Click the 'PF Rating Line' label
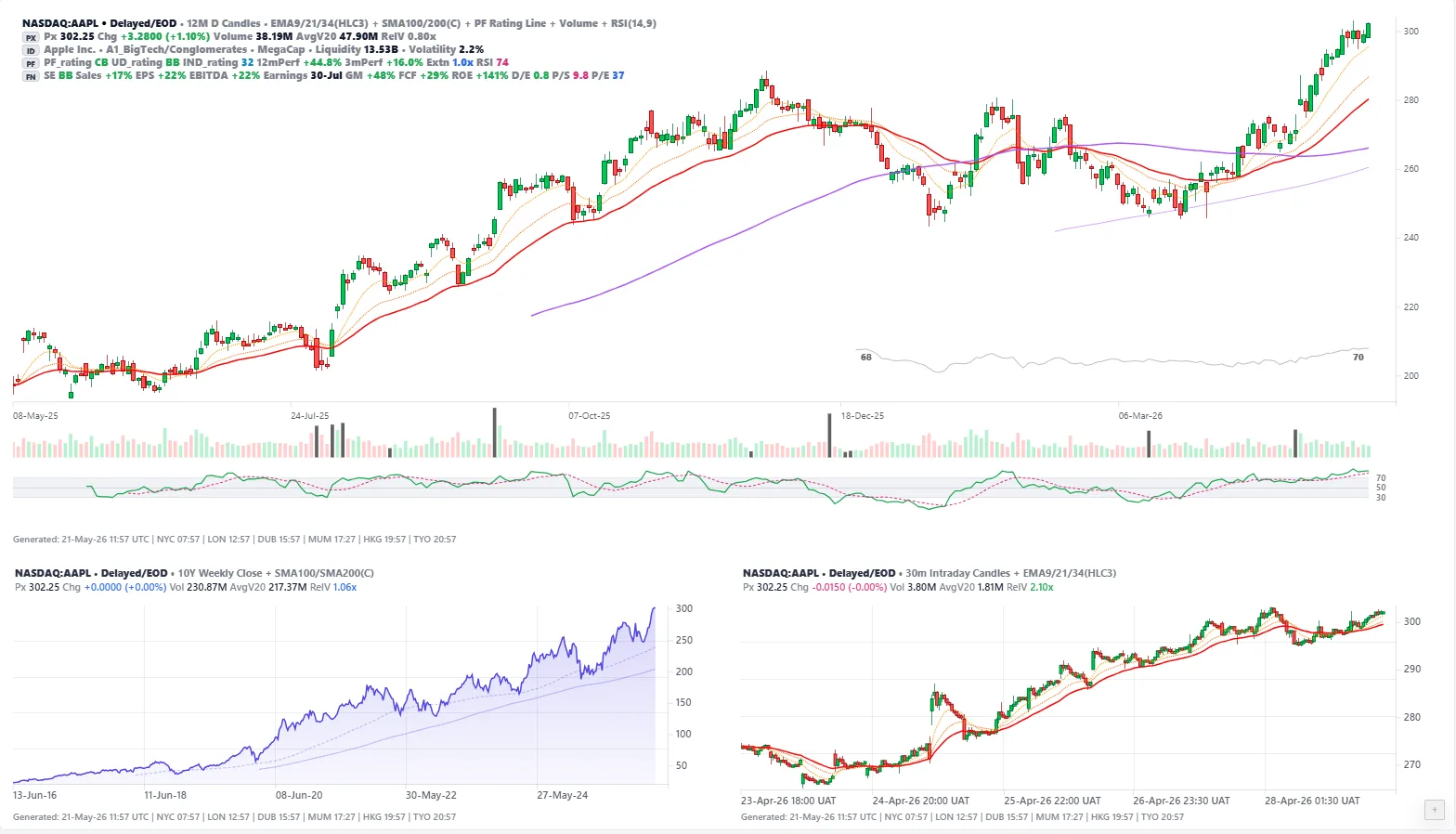The height and width of the screenshot is (834, 1456). [510, 23]
